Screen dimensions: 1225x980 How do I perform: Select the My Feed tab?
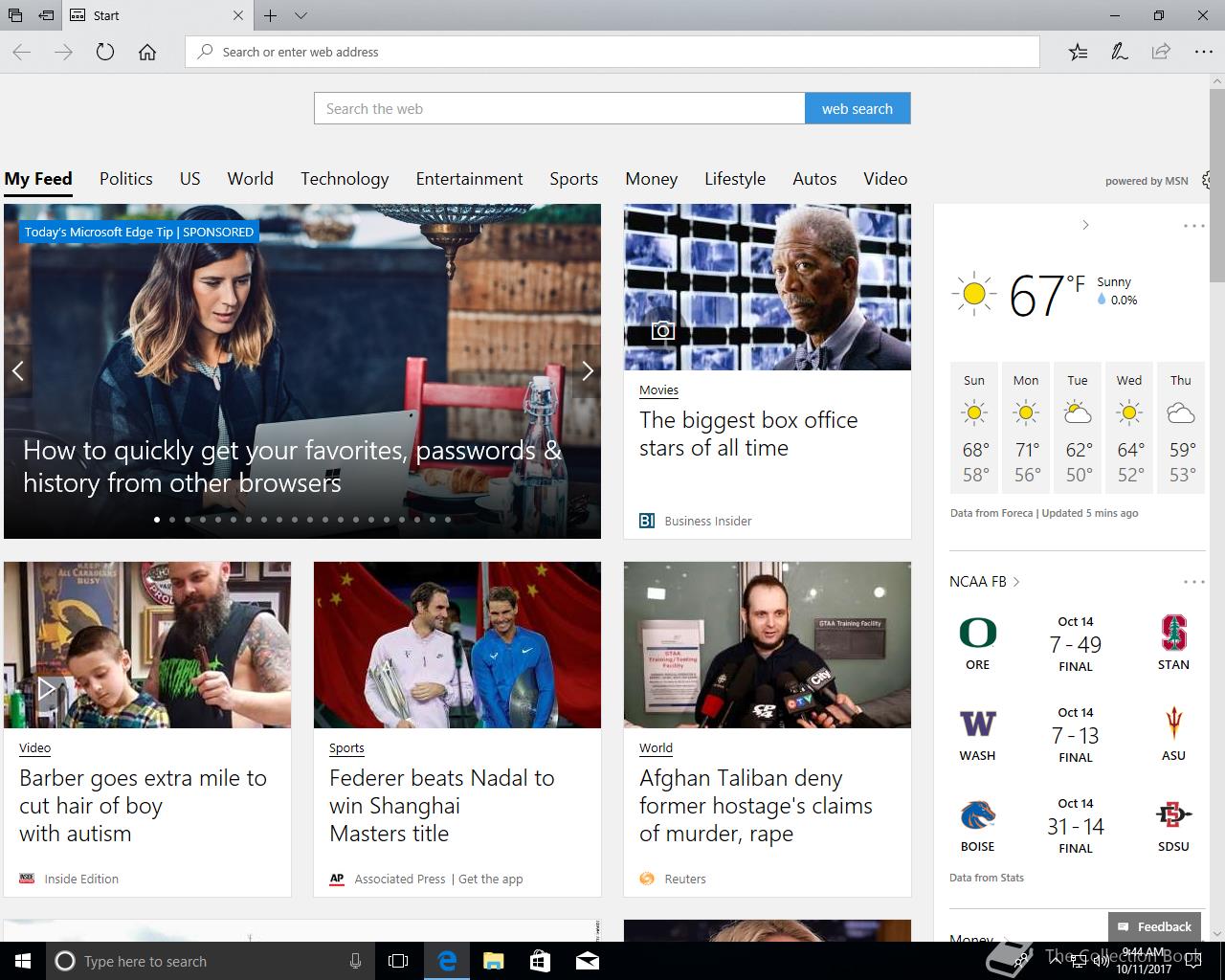38,179
